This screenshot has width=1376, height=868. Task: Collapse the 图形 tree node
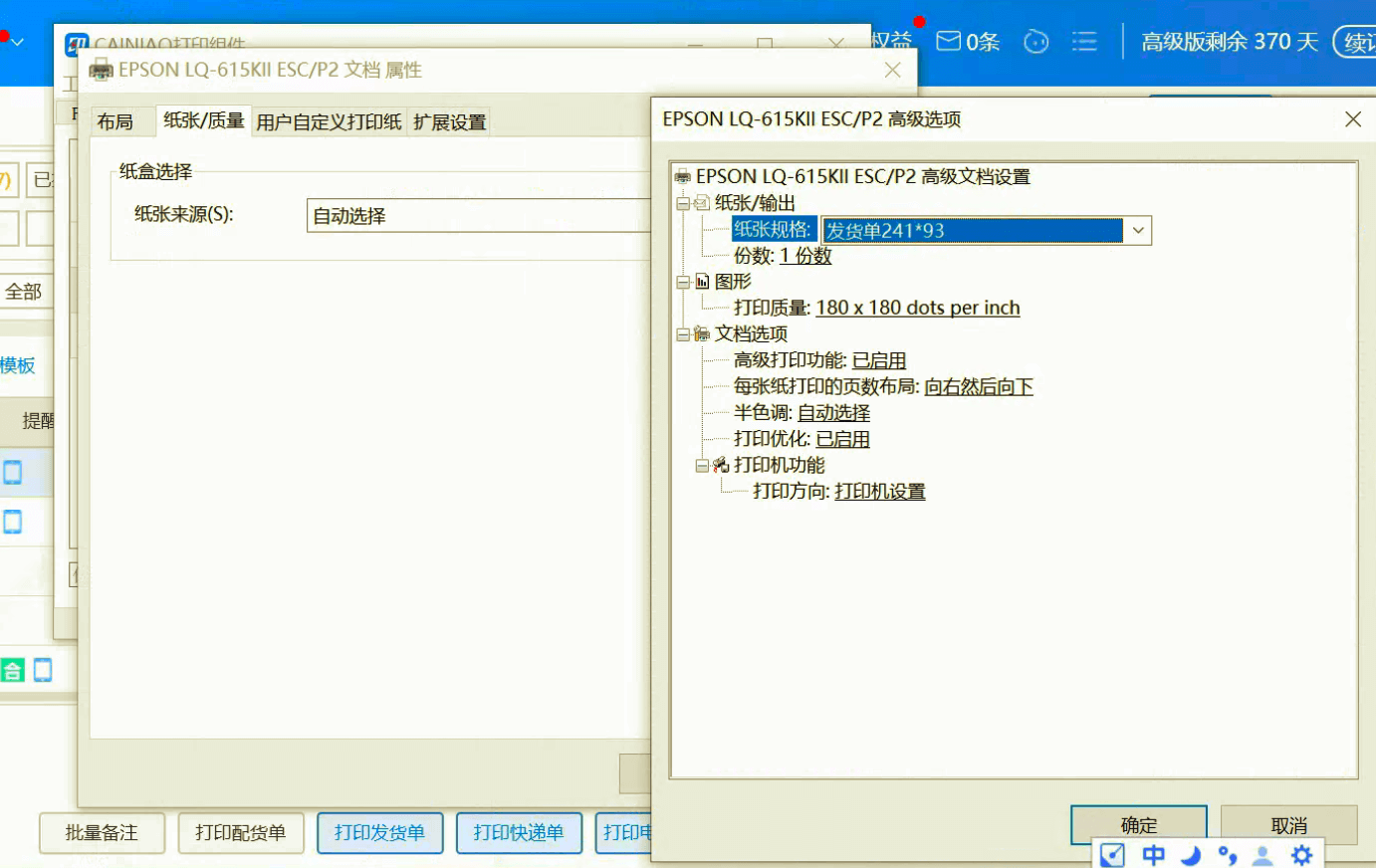click(683, 282)
